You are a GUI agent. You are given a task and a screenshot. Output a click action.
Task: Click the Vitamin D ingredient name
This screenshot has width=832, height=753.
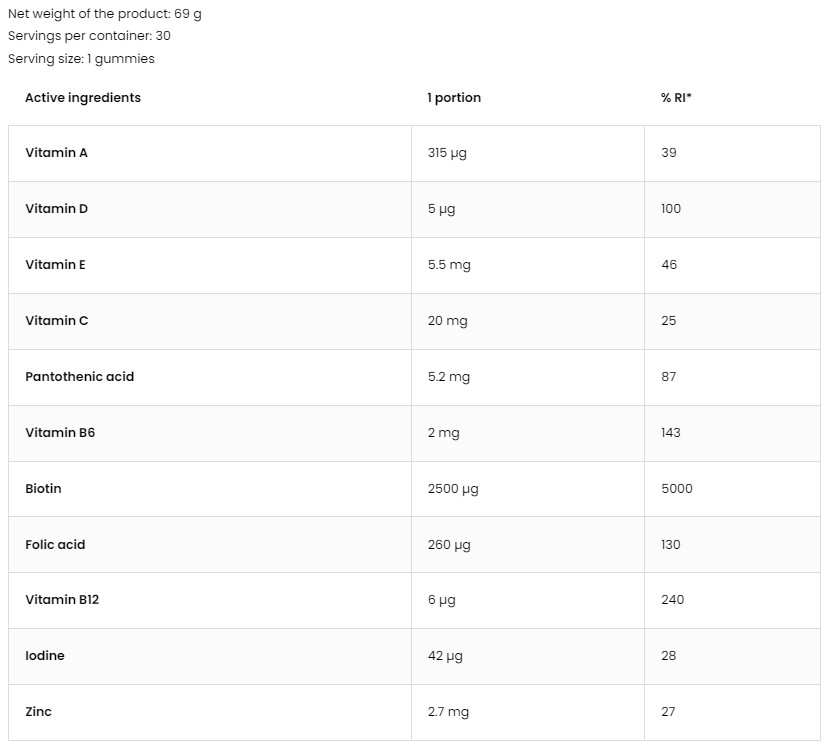(56, 209)
